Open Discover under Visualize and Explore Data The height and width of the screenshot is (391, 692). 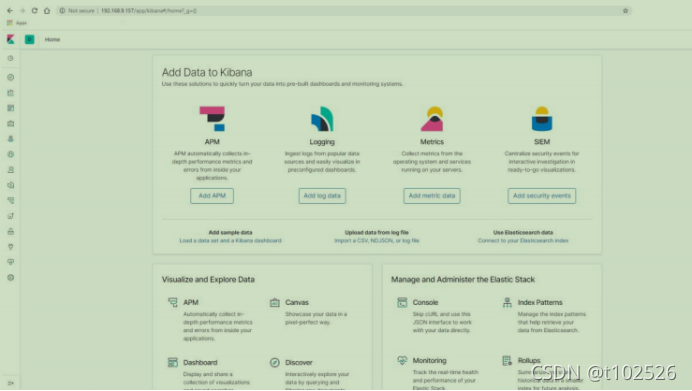[x=298, y=362]
